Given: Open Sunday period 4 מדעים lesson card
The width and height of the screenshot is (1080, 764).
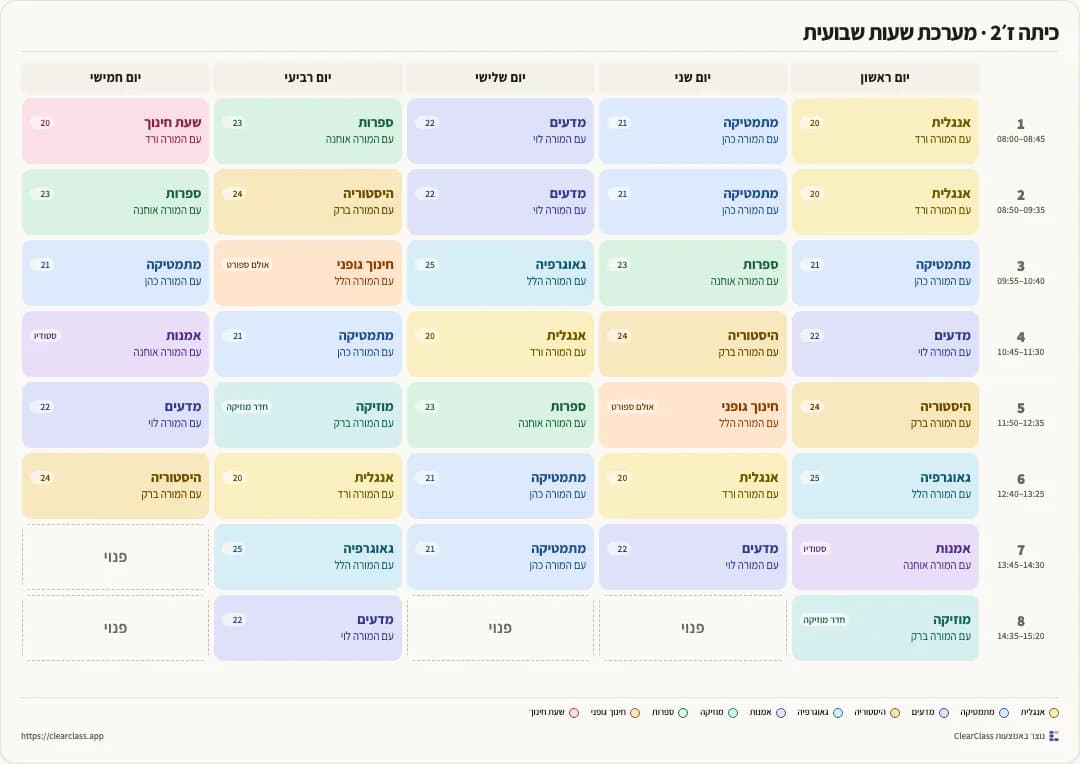Looking at the screenshot, I should point(885,344).
